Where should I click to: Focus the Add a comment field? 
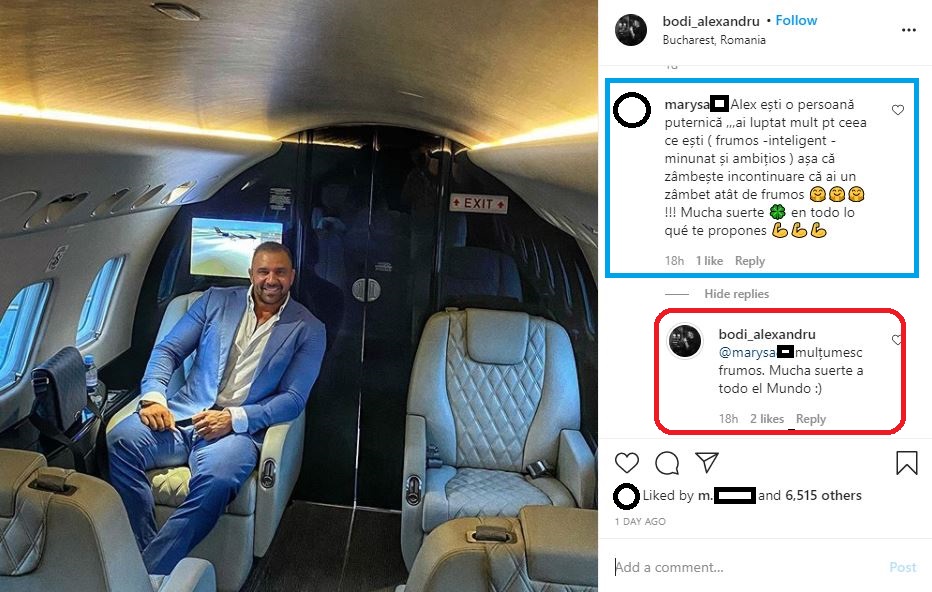click(x=740, y=567)
